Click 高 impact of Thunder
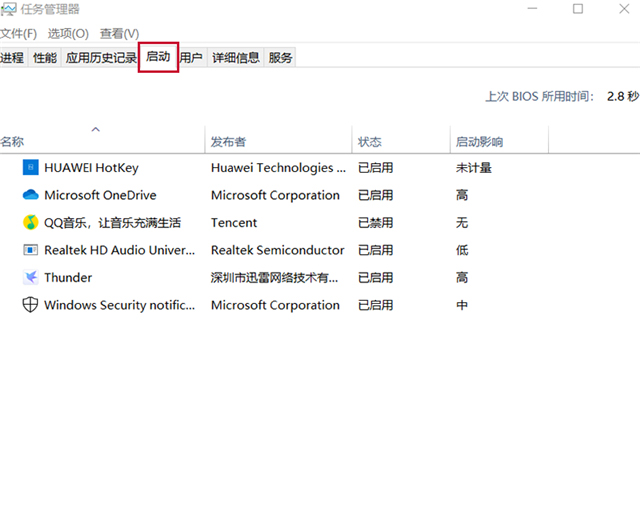This screenshot has width=640, height=520. 462,278
